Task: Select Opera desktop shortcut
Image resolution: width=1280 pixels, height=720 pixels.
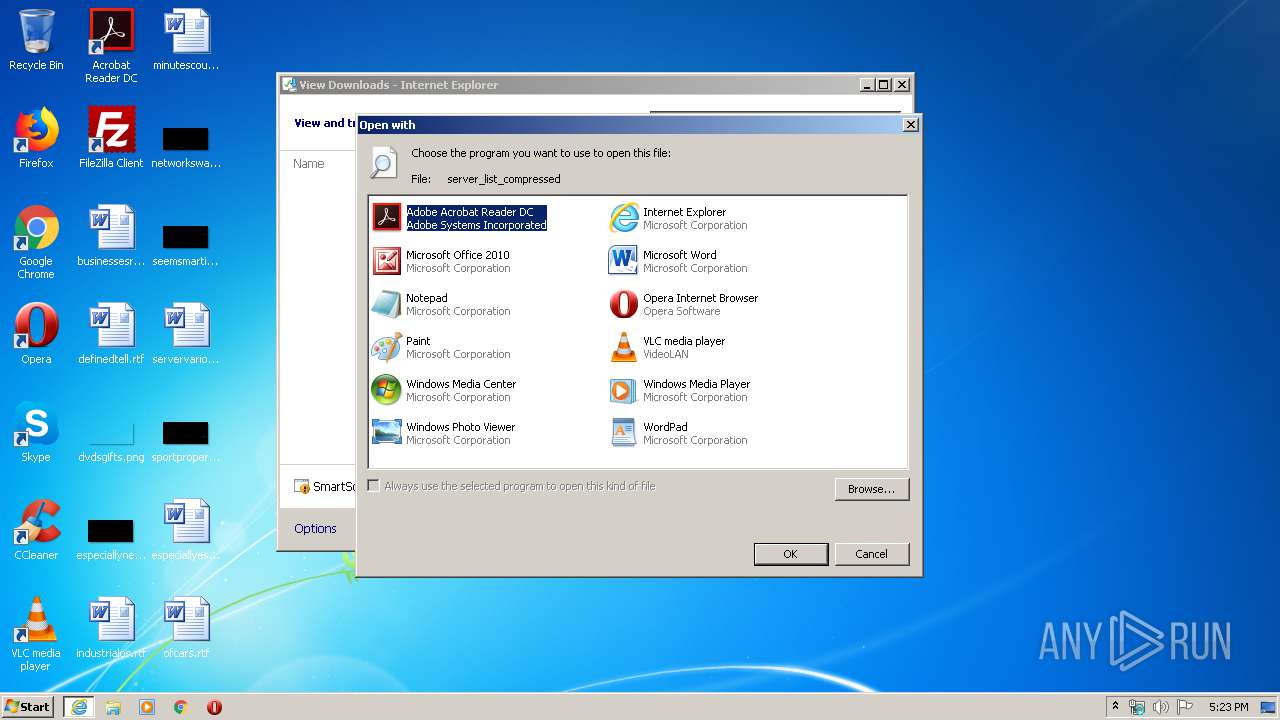Action: coord(36,334)
